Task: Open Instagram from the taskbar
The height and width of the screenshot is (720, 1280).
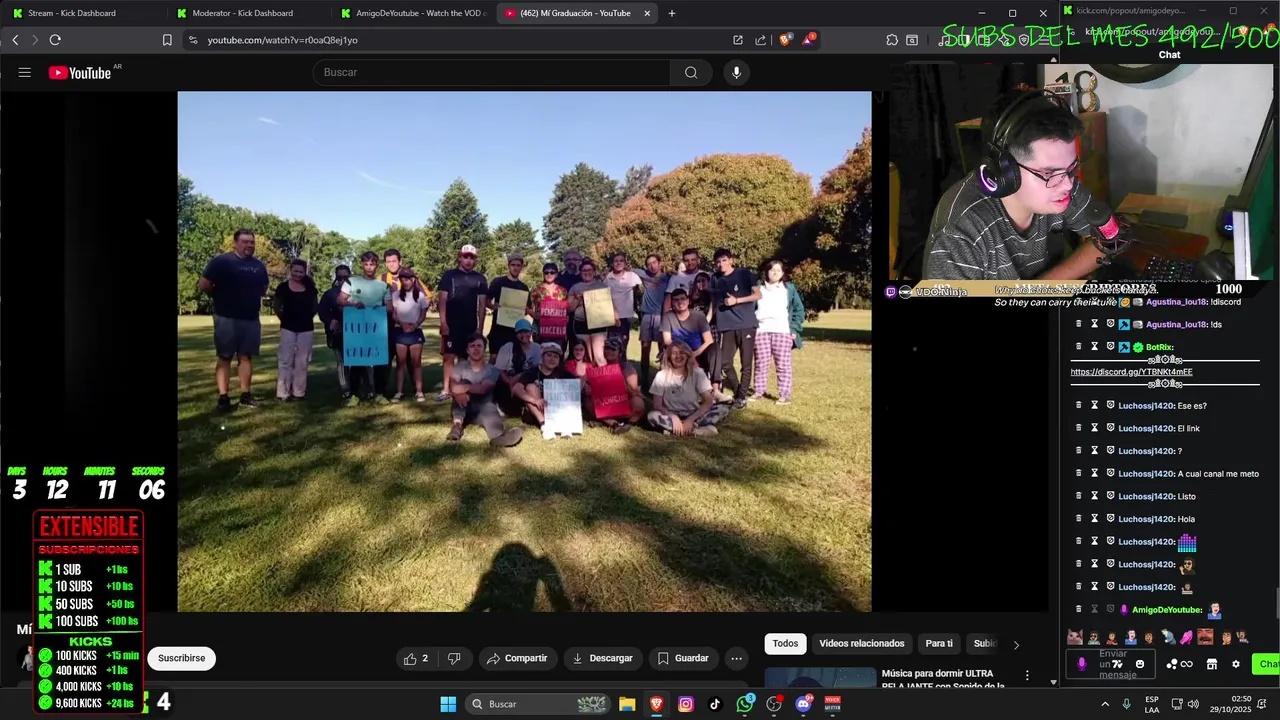Action: pos(685,704)
